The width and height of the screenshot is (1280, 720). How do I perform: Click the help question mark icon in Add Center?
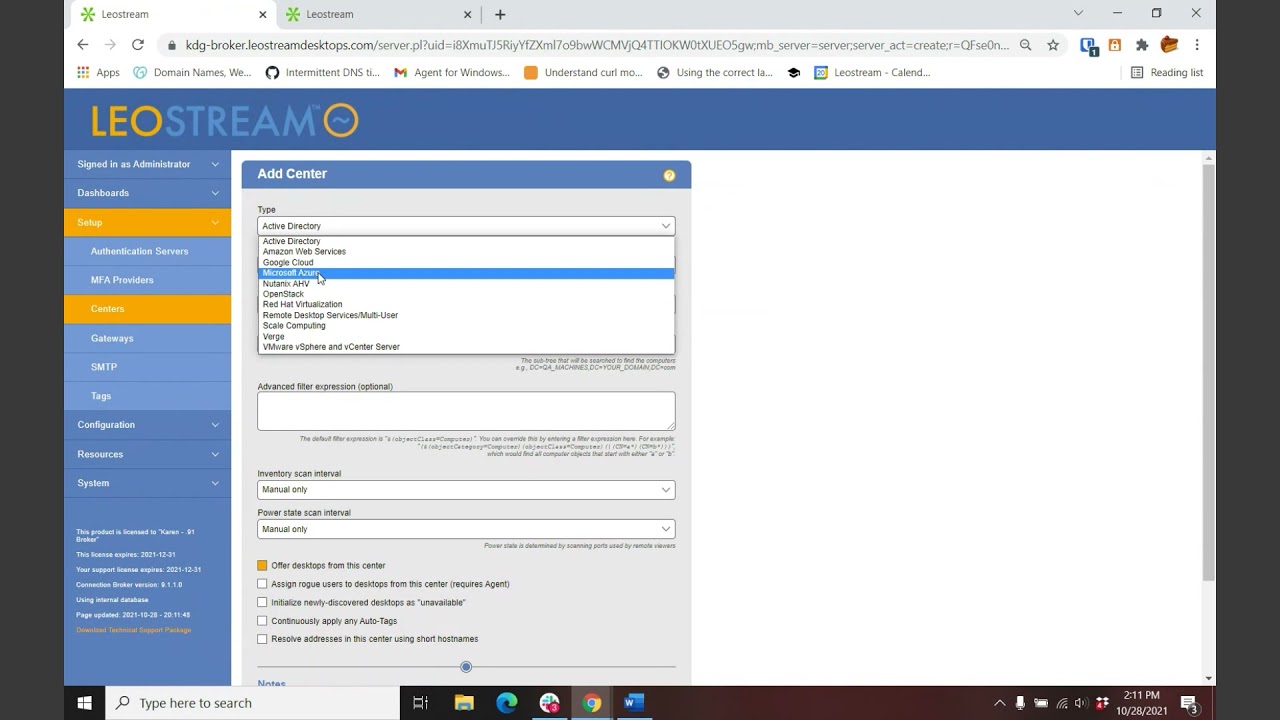point(669,175)
